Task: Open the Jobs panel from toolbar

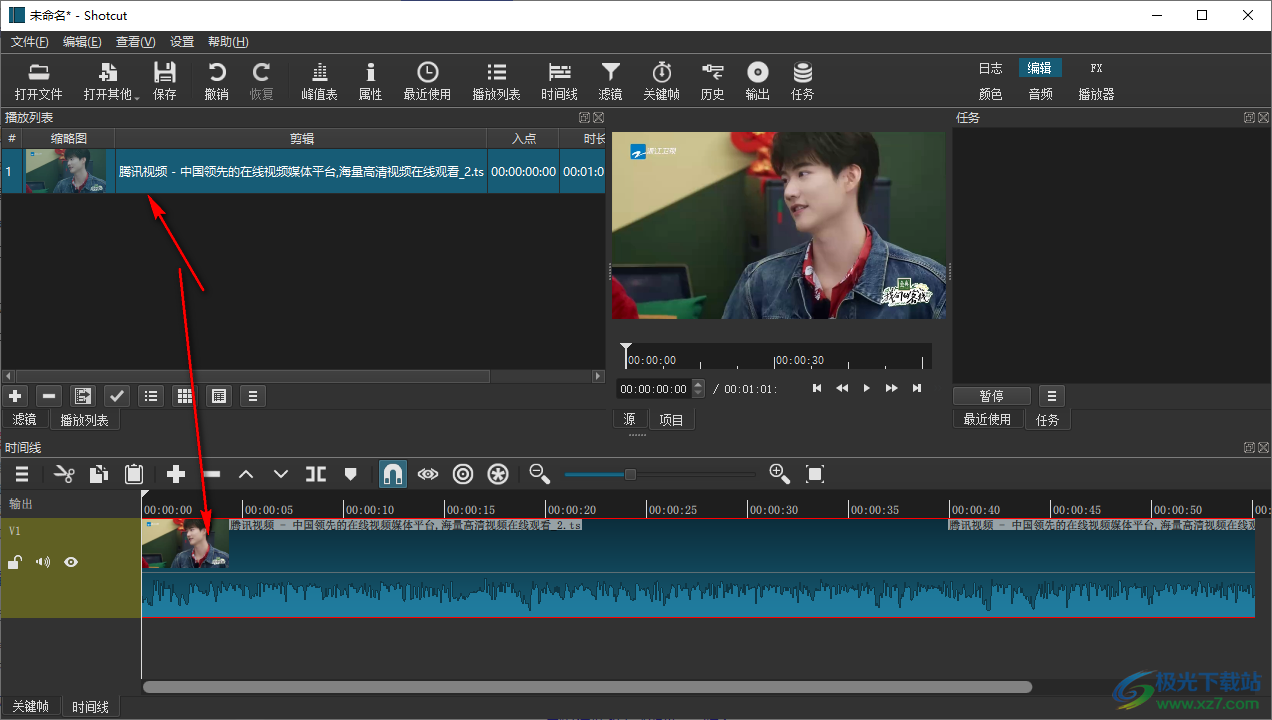Action: pos(802,81)
